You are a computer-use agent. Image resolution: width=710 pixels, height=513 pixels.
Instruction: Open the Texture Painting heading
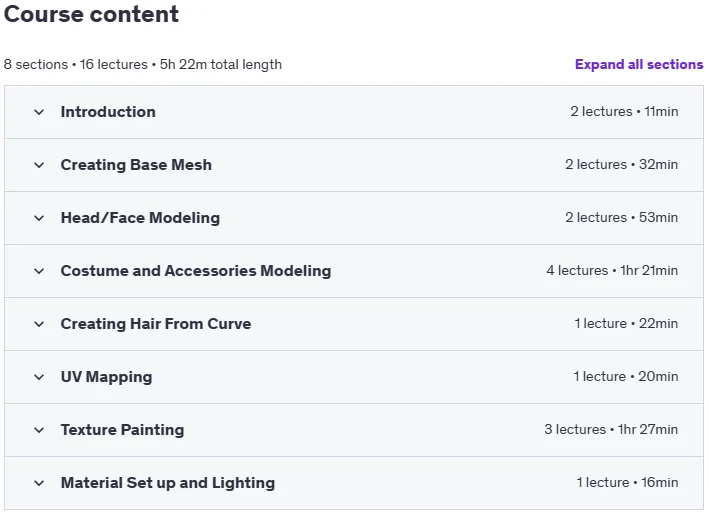(x=122, y=430)
